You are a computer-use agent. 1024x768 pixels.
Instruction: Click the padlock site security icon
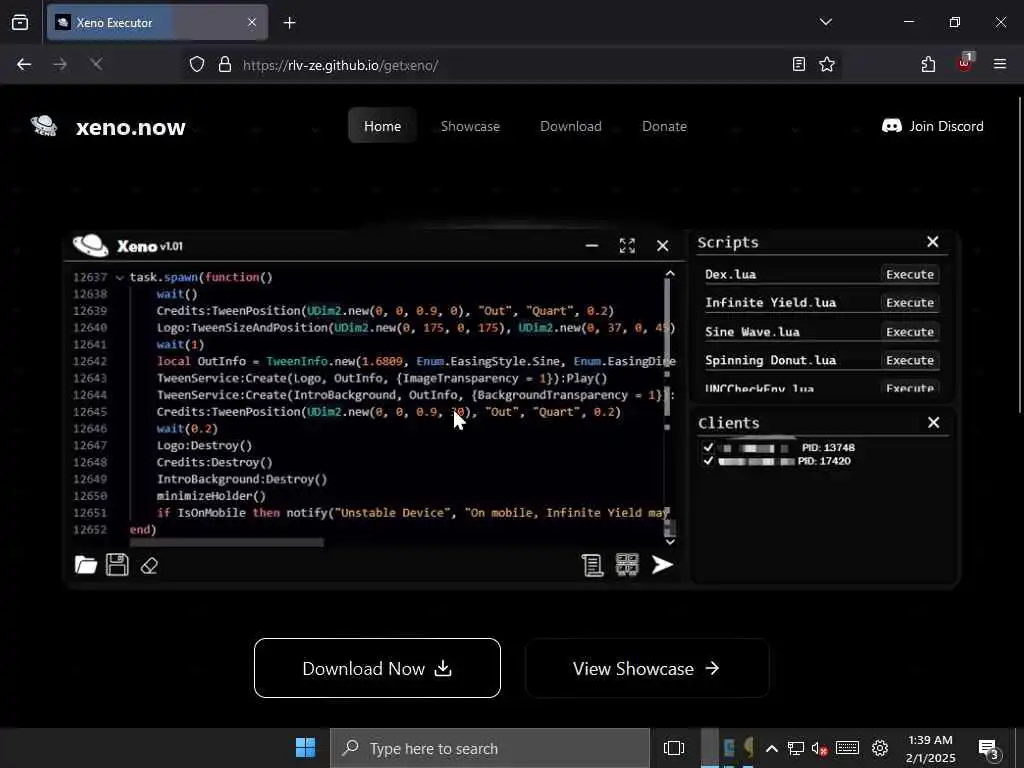[x=225, y=64]
